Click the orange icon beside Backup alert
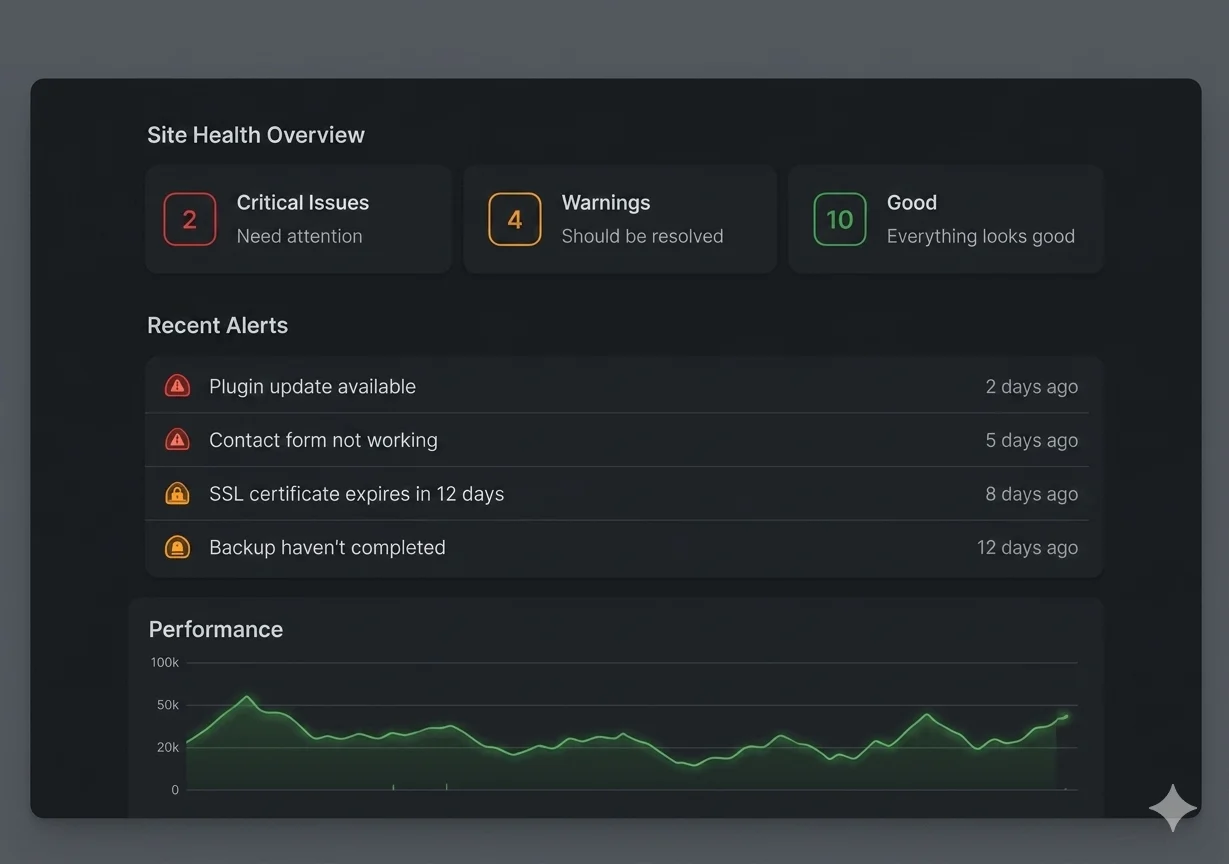This screenshot has width=1229, height=864. (x=177, y=547)
